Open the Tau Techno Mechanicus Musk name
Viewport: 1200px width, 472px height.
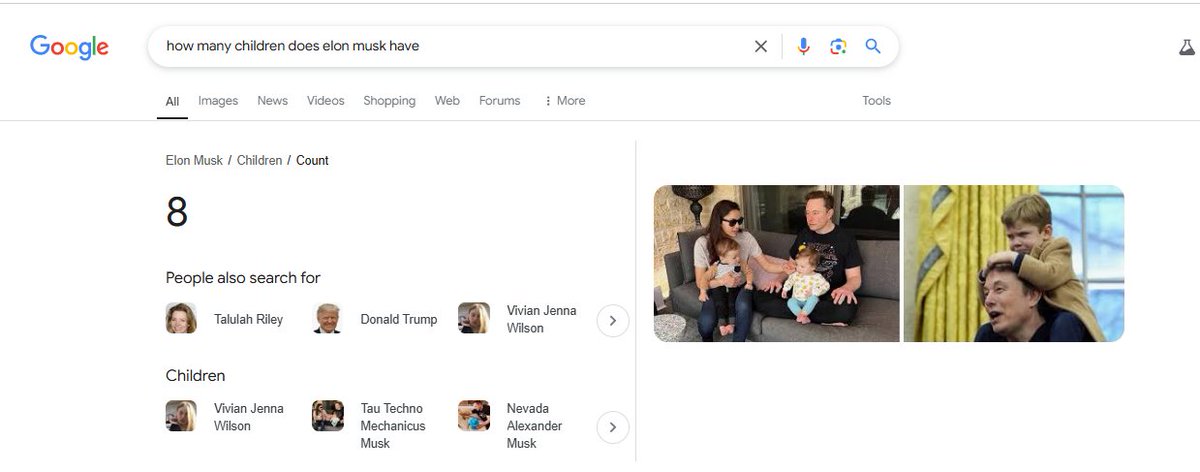[393, 426]
